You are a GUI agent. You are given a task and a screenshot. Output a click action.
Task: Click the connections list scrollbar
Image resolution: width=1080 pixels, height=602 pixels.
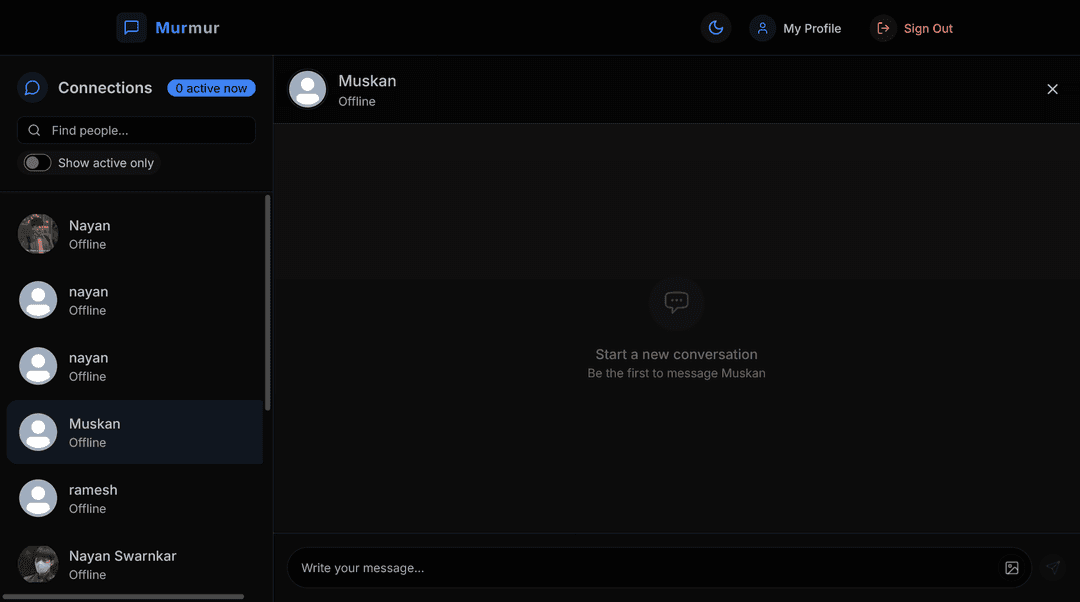tap(266, 300)
